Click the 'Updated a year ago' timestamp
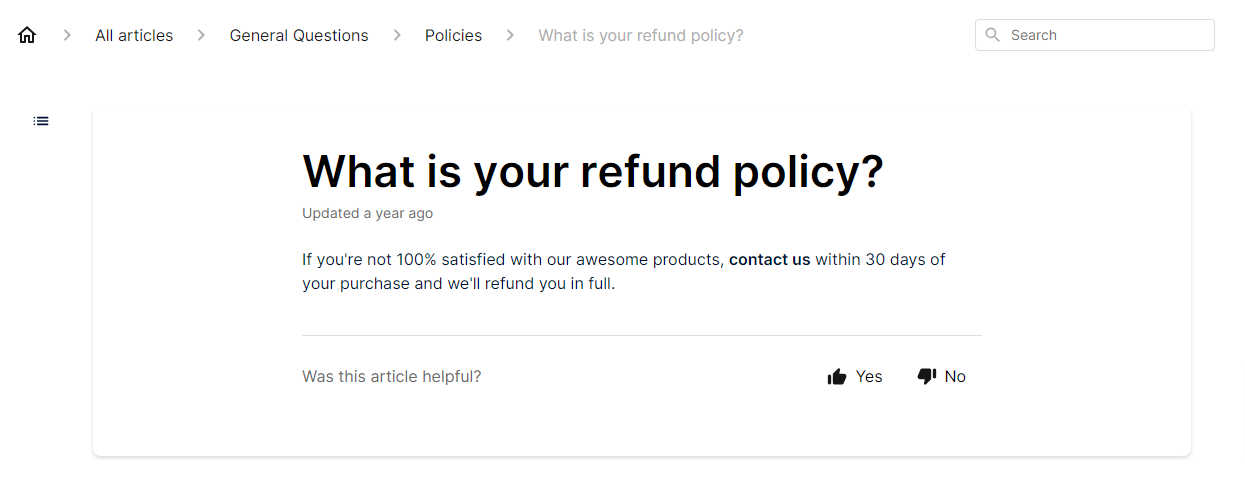This screenshot has height=484, width=1245. (367, 213)
